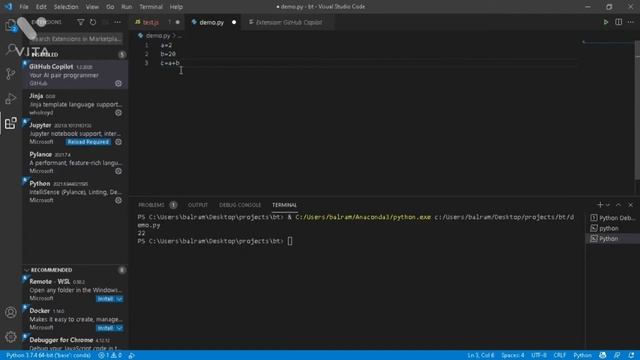The height and width of the screenshot is (360, 640).
Task: Collapse the Installed extensions section
Action: tap(45, 54)
